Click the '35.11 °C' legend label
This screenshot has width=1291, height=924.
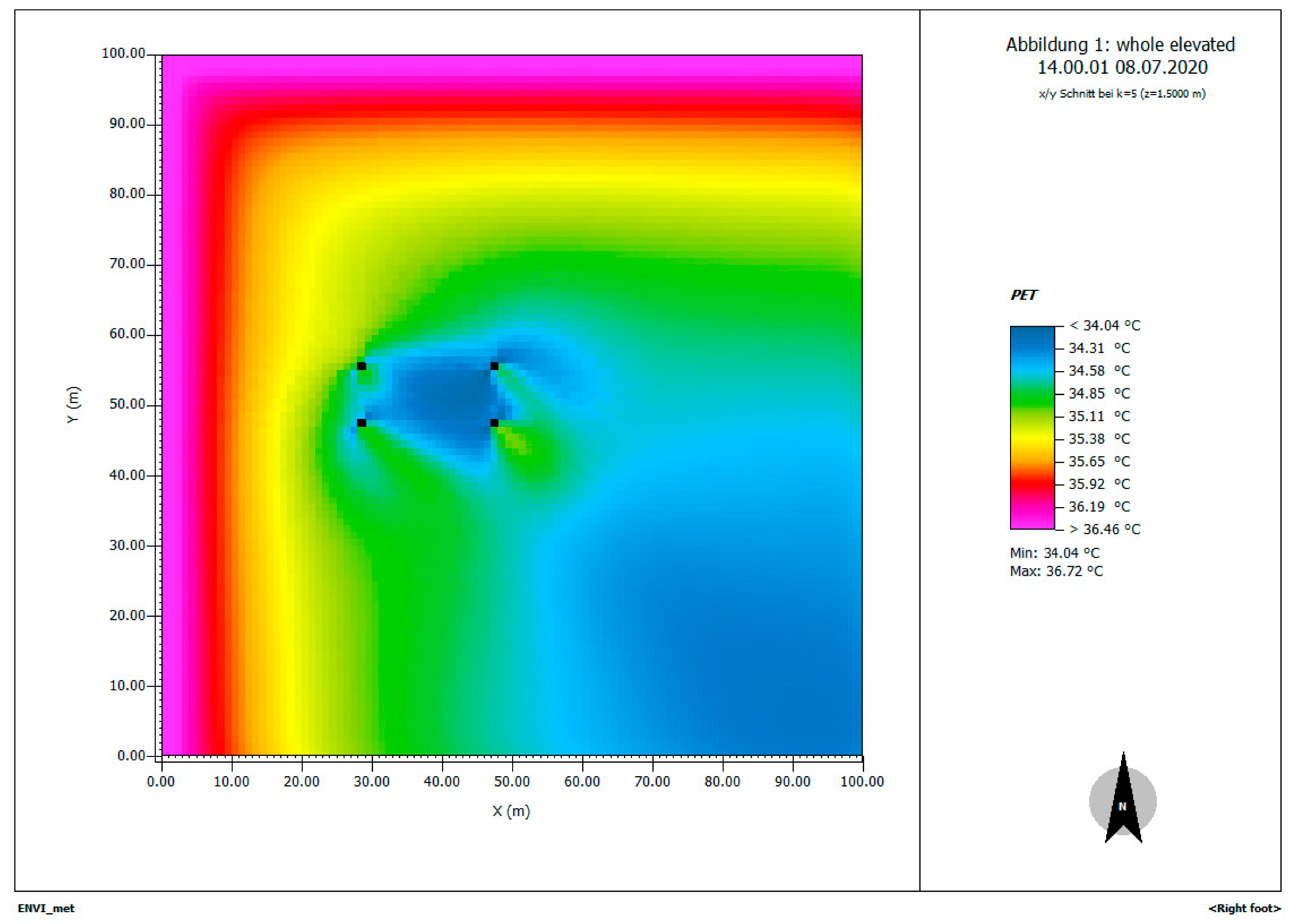1099,416
